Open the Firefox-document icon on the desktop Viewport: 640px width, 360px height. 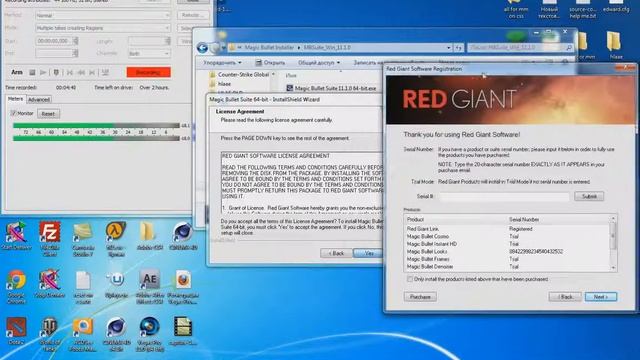click(183, 286)
